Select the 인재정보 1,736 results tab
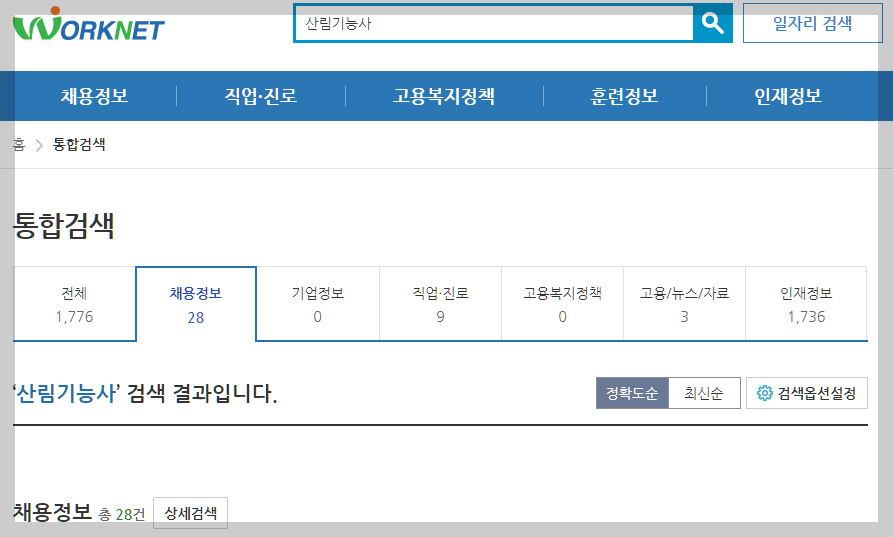This screenshot has width=893, height=537. 806,304
